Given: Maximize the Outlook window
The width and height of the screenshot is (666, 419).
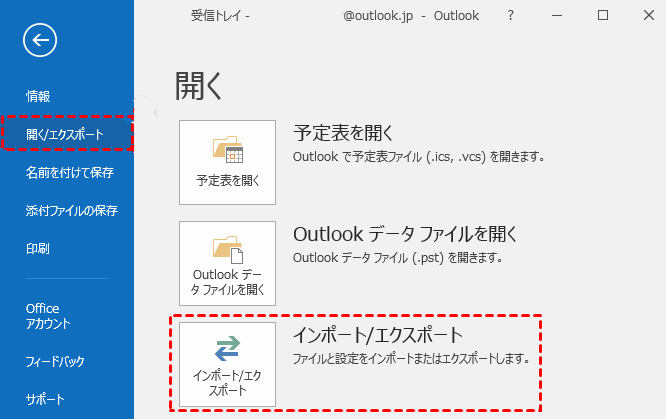Looking at the screenshot, I should 603,16.
